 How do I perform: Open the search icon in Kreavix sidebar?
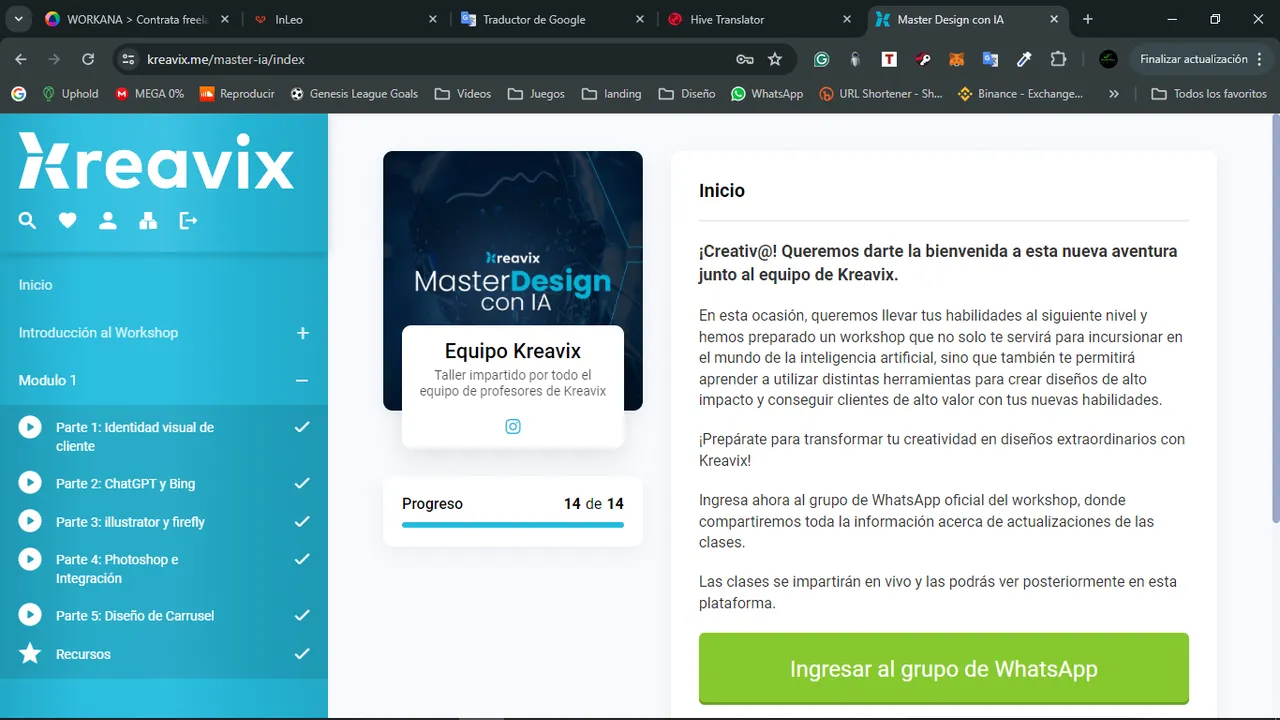[27, 221]
